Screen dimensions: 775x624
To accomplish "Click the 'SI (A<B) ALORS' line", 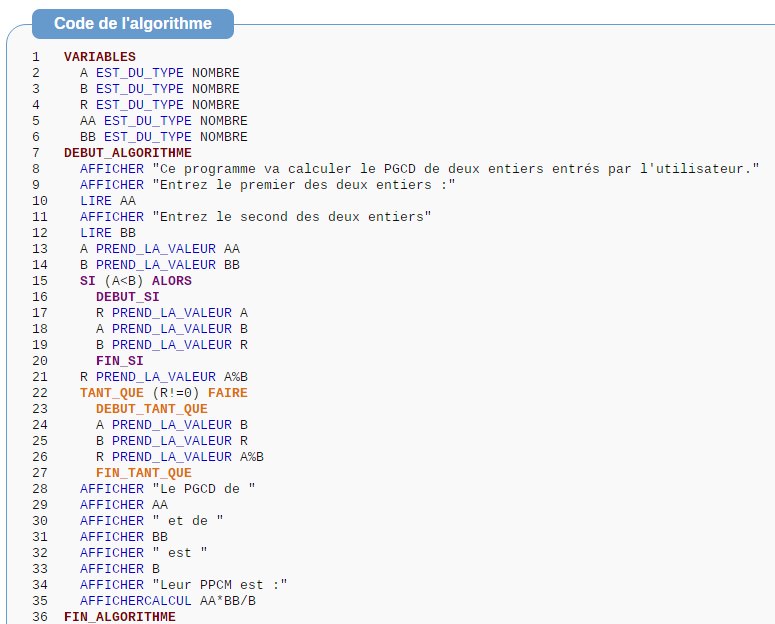I will pos(136,281).
